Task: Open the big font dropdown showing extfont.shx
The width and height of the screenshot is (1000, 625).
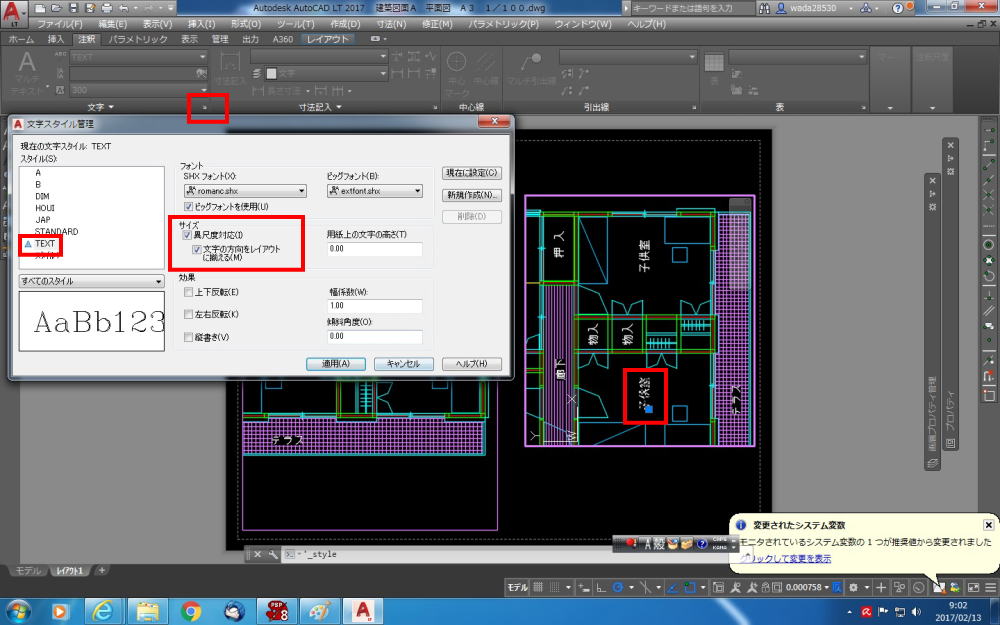Action: point(375,191)
